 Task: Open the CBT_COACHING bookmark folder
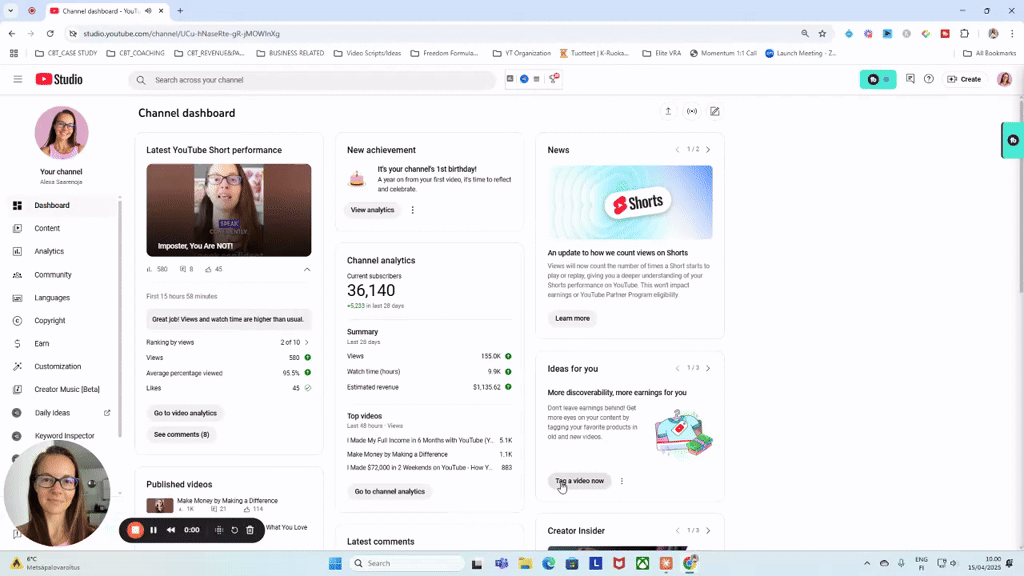(x=135, y=53)
